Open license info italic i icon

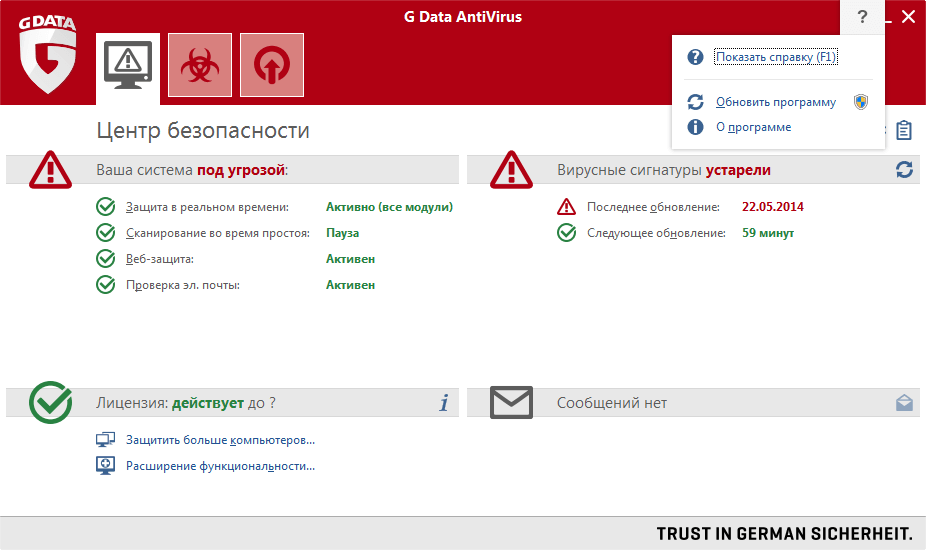444,402
